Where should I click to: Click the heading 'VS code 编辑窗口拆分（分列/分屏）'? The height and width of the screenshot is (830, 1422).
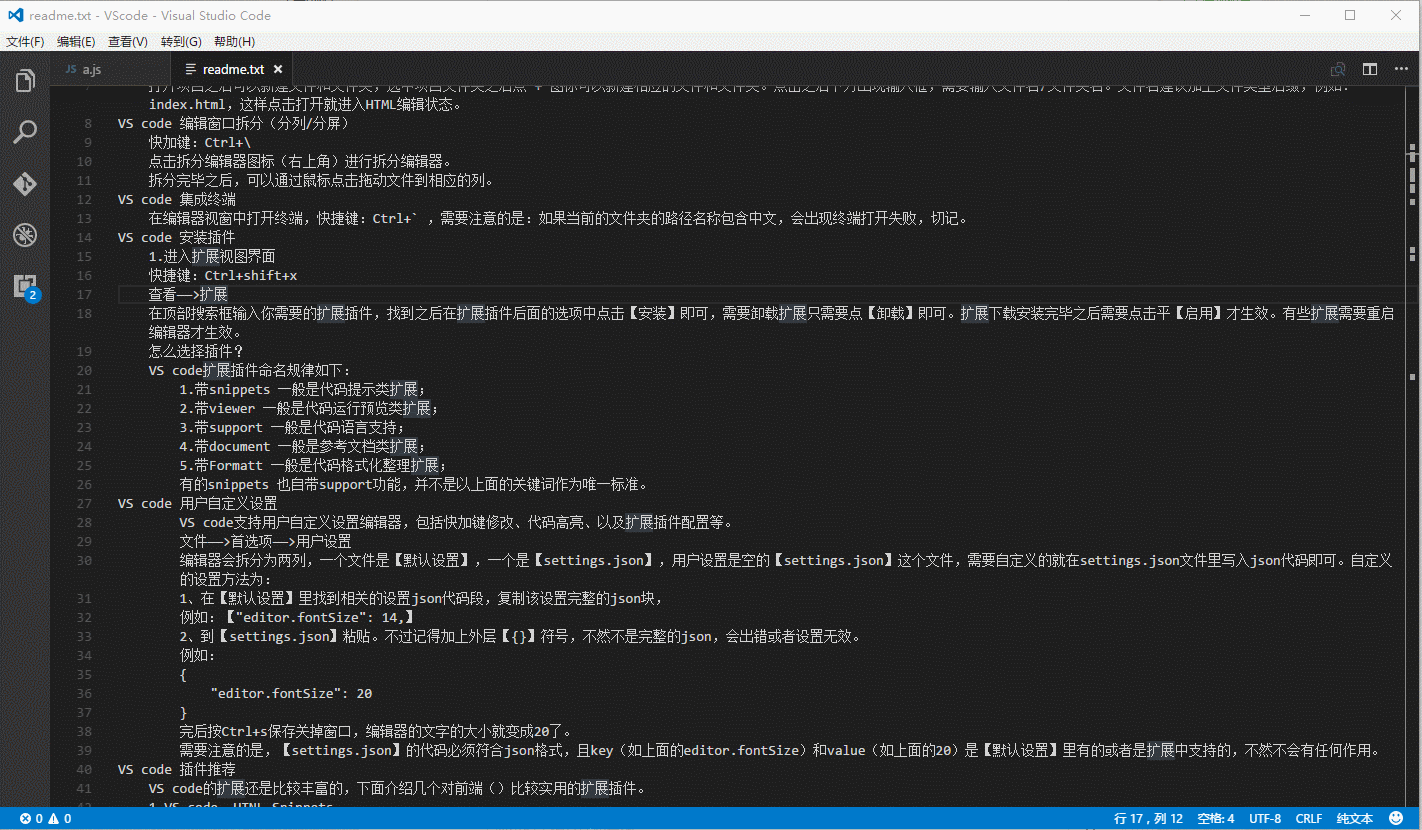coord(233,124)
